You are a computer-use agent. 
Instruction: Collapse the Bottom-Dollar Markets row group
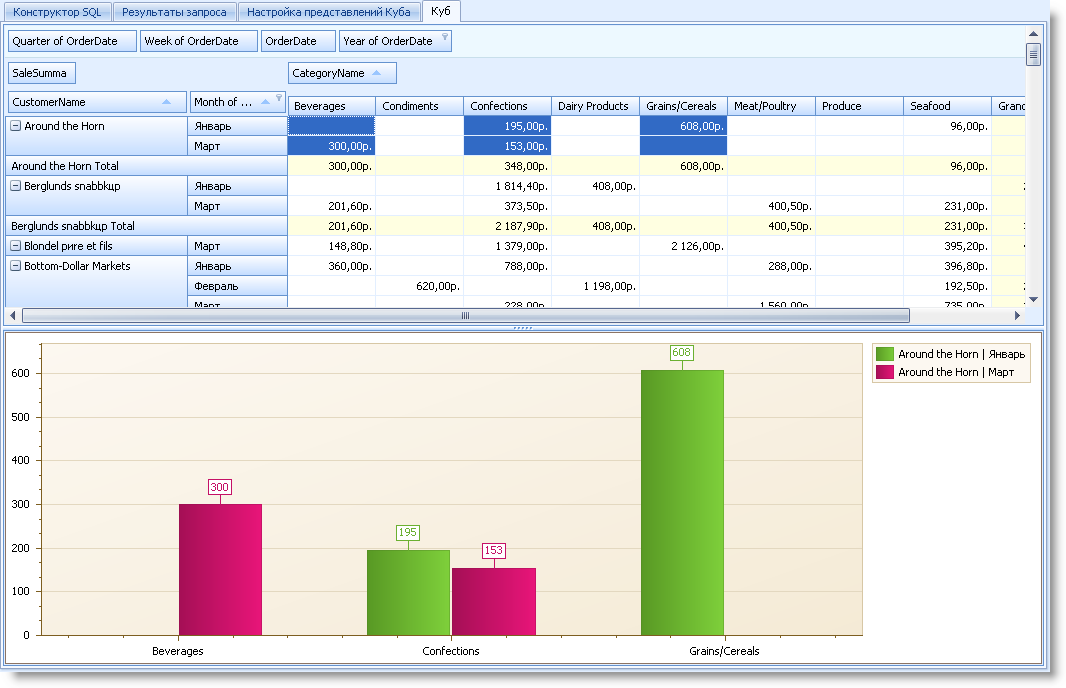point(15,266)
